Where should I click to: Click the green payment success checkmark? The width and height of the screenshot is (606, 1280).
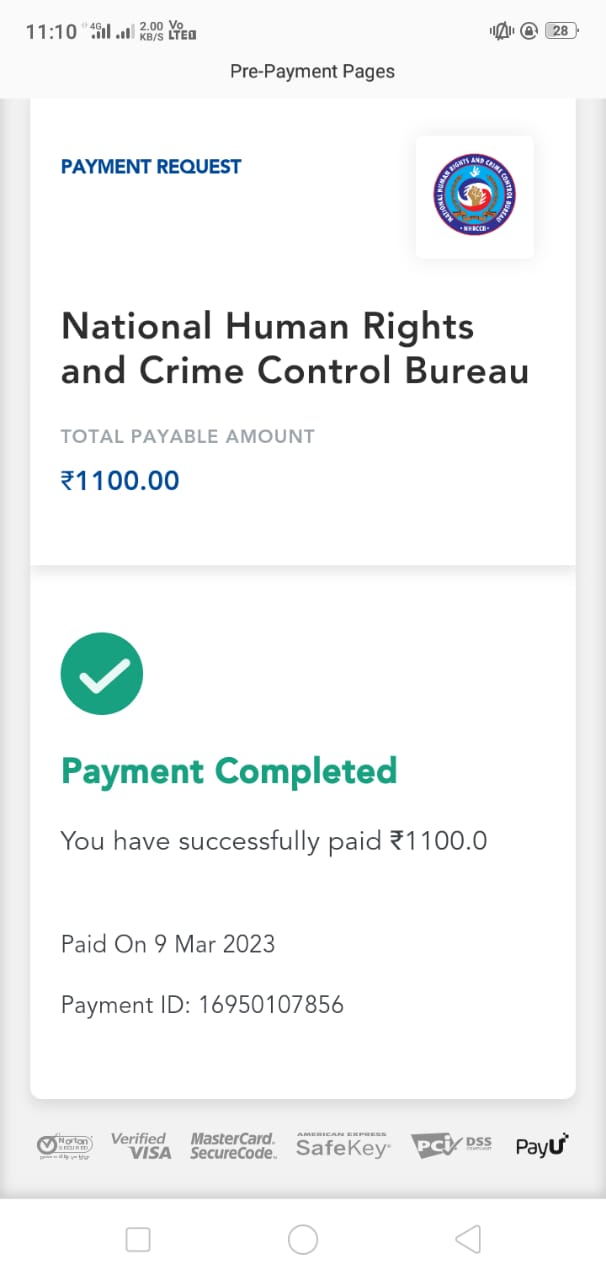coord(102,674)
